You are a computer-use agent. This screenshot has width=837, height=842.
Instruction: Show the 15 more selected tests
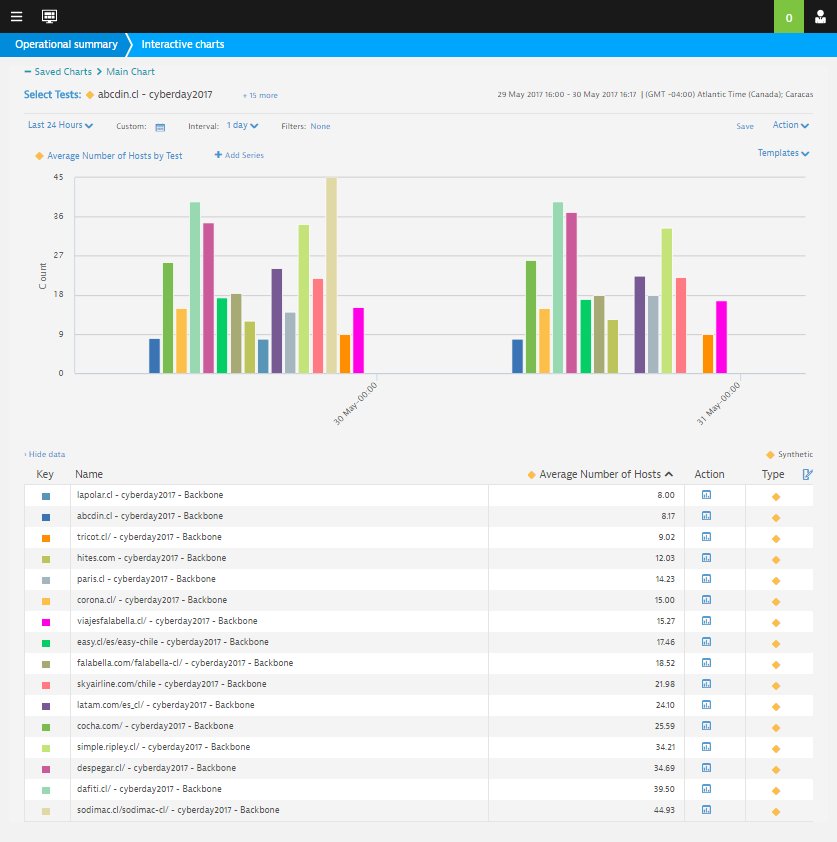(x=260, y=96)
